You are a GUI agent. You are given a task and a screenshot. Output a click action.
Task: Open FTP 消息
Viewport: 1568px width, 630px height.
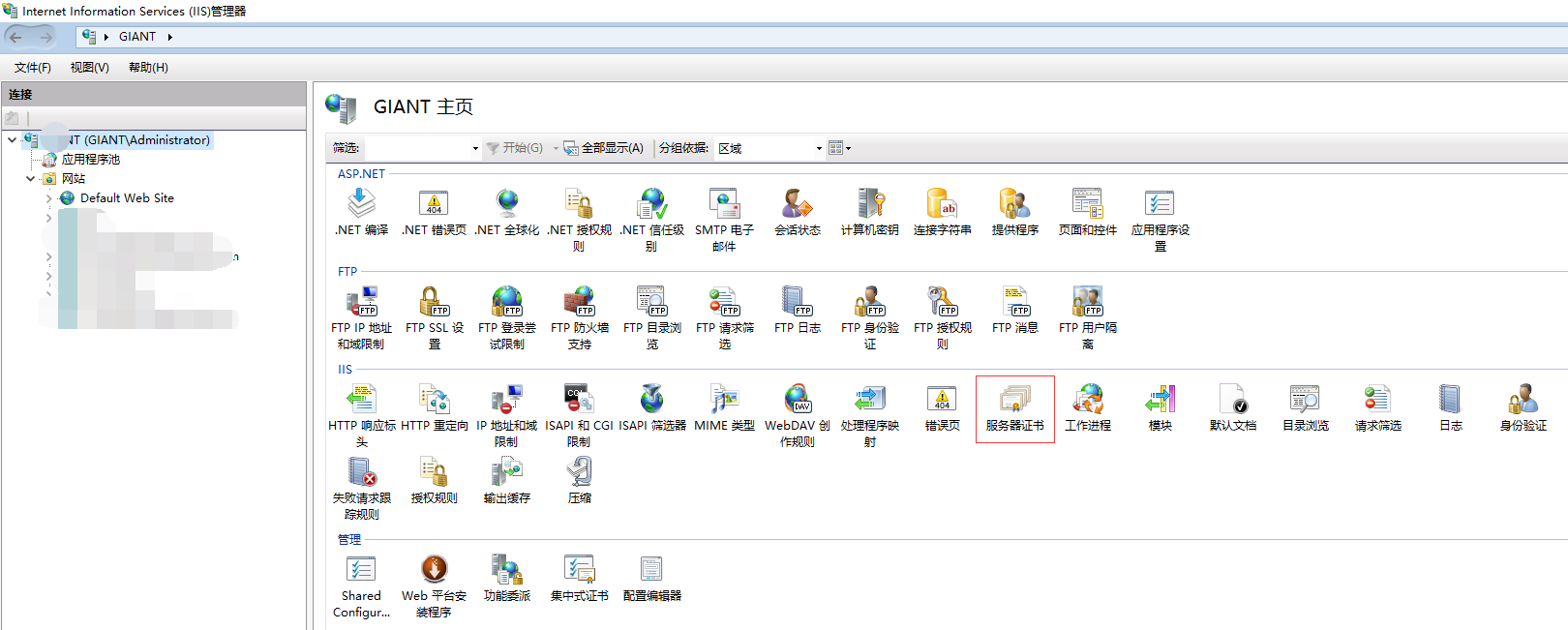pos(1014,311)
